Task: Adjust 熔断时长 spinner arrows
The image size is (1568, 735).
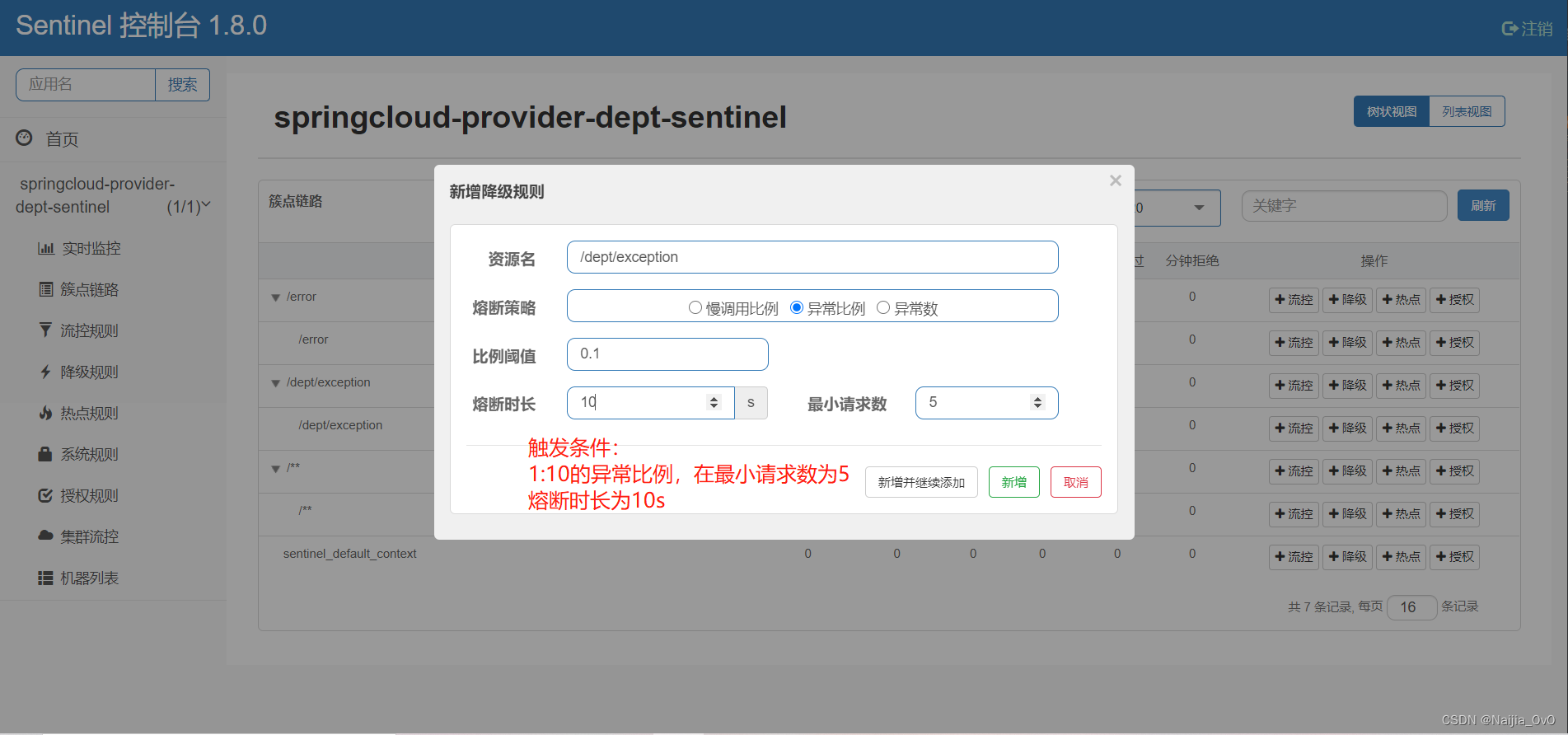Action: [x=714, y=402]
